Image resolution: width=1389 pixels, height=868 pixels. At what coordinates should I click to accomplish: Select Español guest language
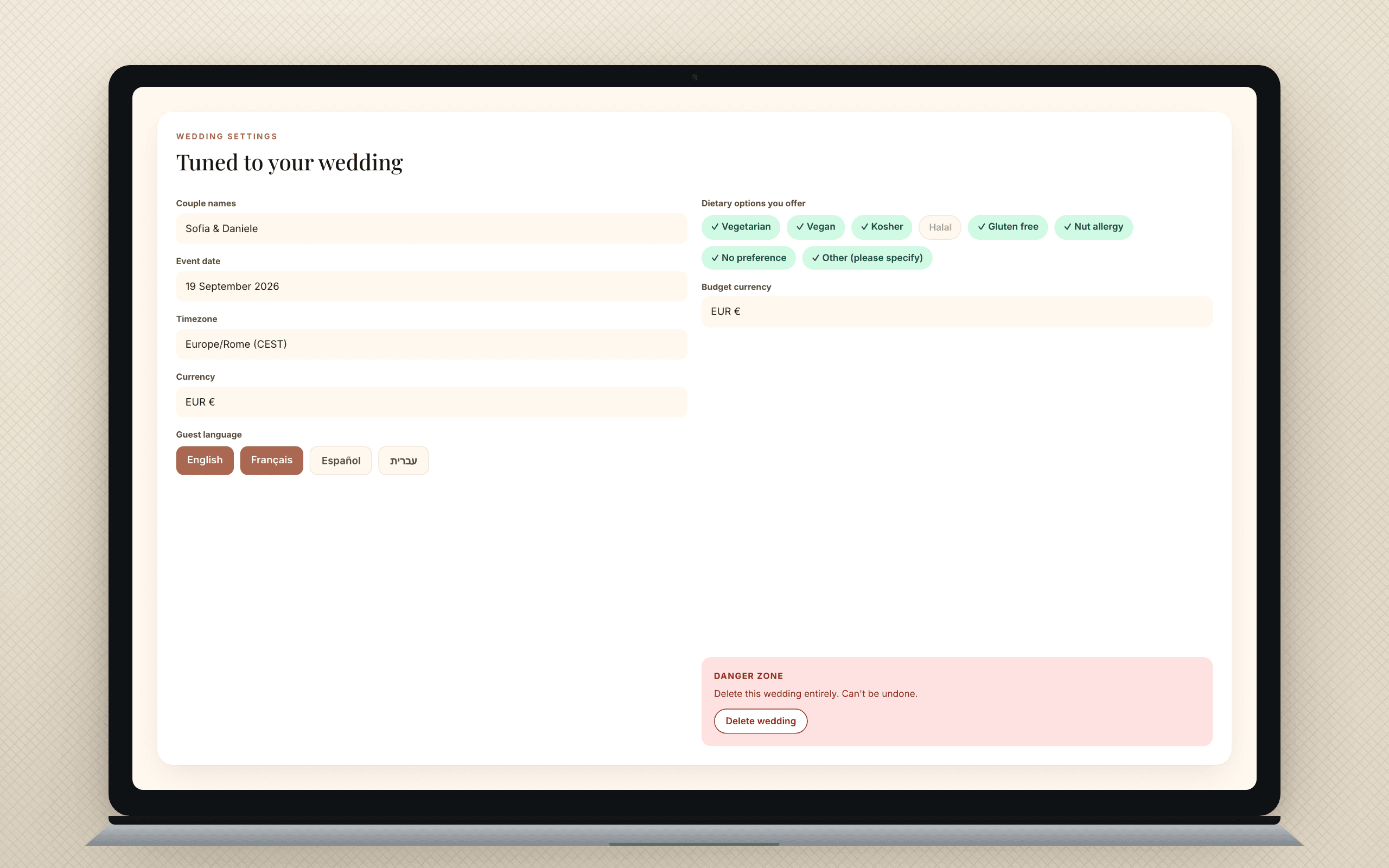click(x=340, y=461)
